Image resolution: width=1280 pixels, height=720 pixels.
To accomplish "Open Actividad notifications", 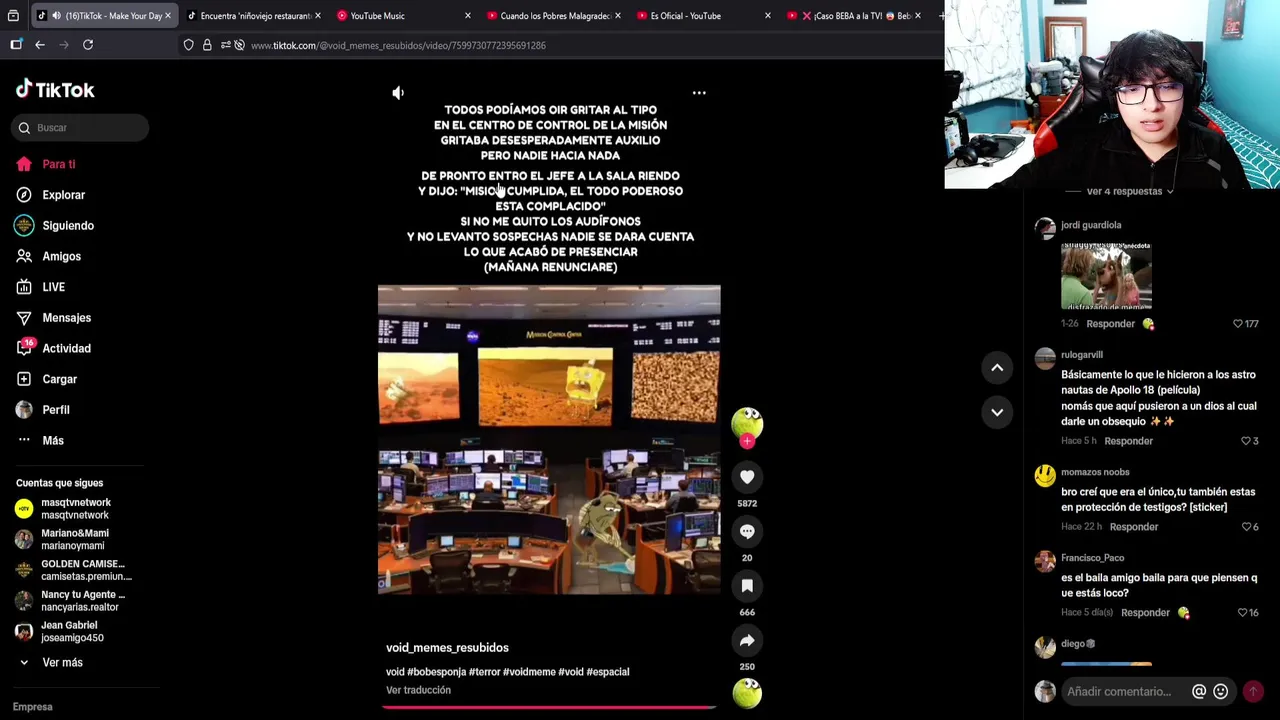I will tap(66, 349).
